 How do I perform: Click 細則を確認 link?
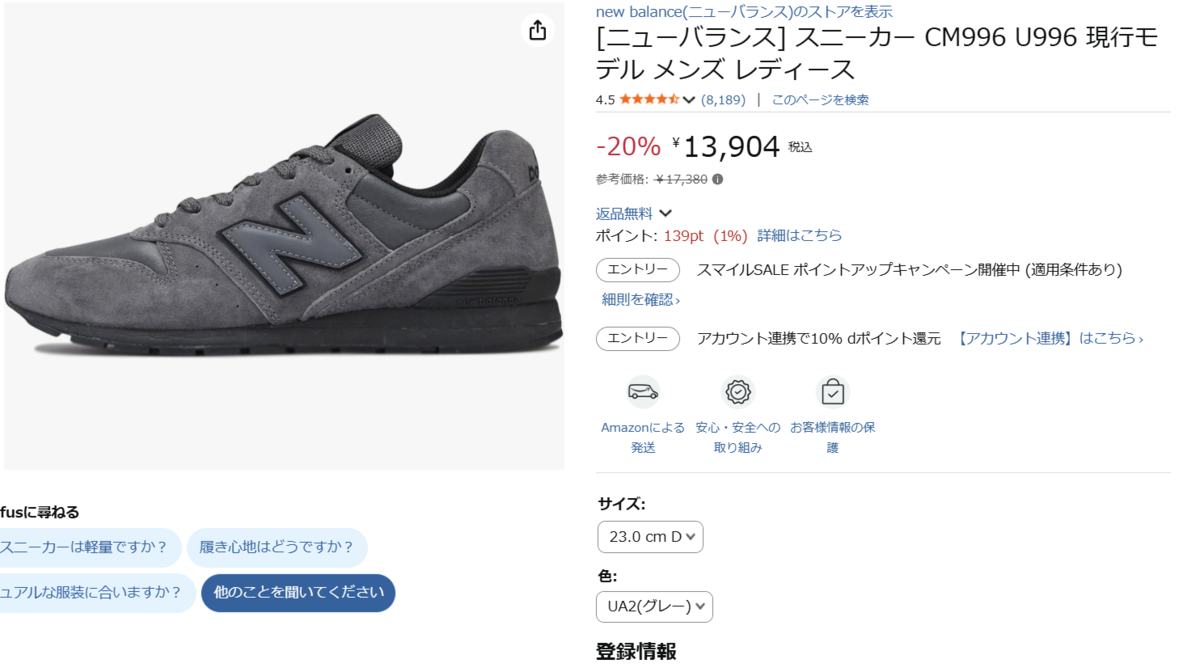(x=641, y=300)
